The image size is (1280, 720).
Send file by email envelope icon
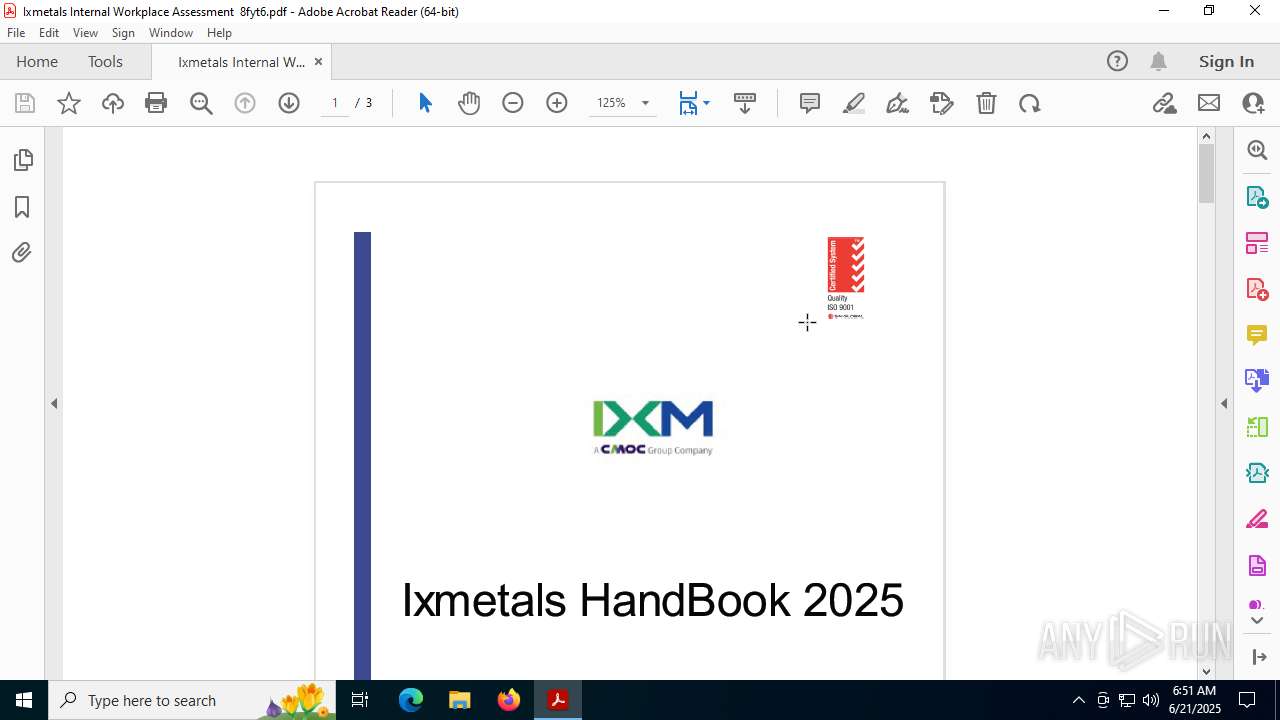point(1209,103)
